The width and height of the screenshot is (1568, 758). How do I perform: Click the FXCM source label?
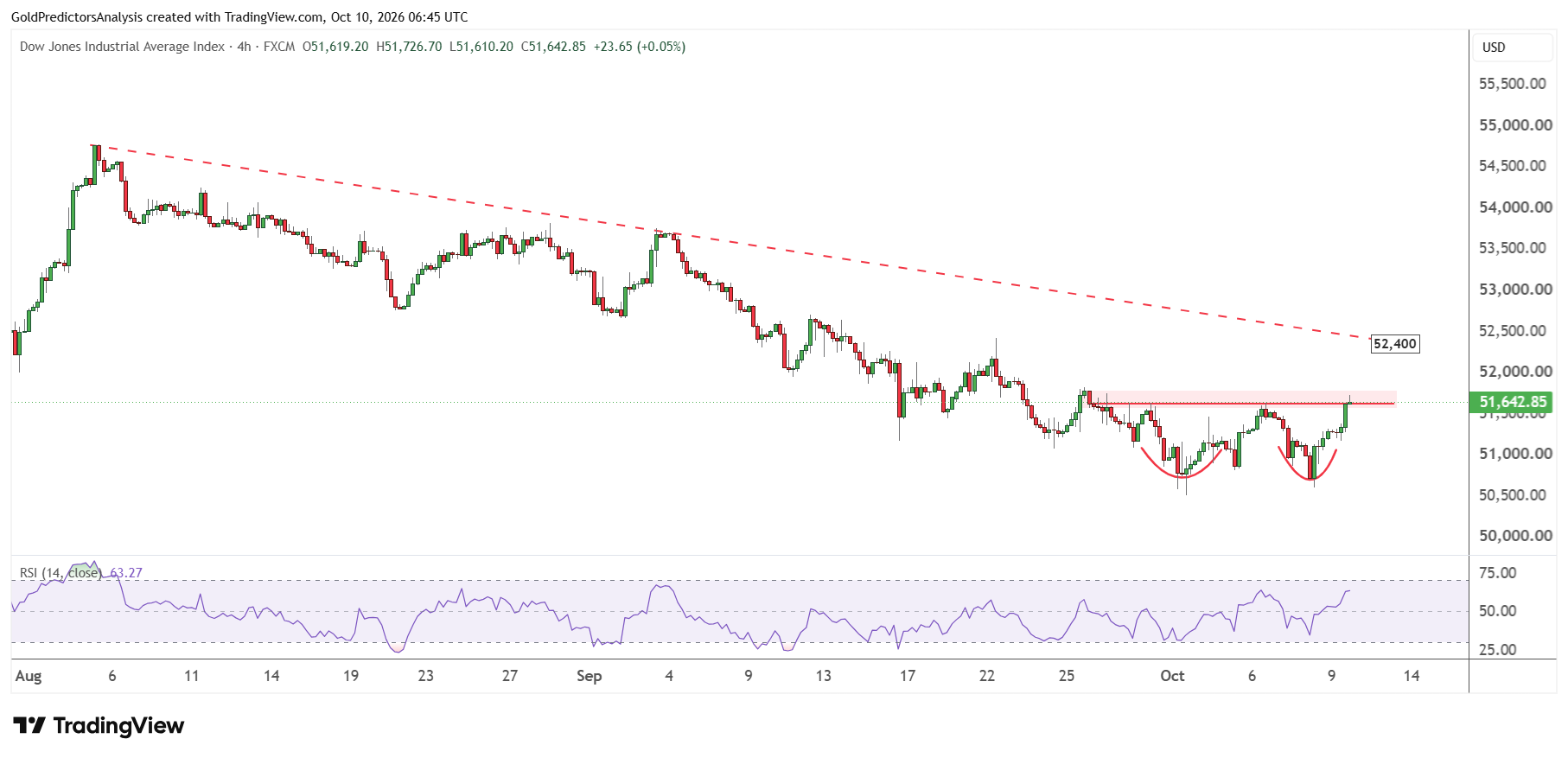coord(279,47)
